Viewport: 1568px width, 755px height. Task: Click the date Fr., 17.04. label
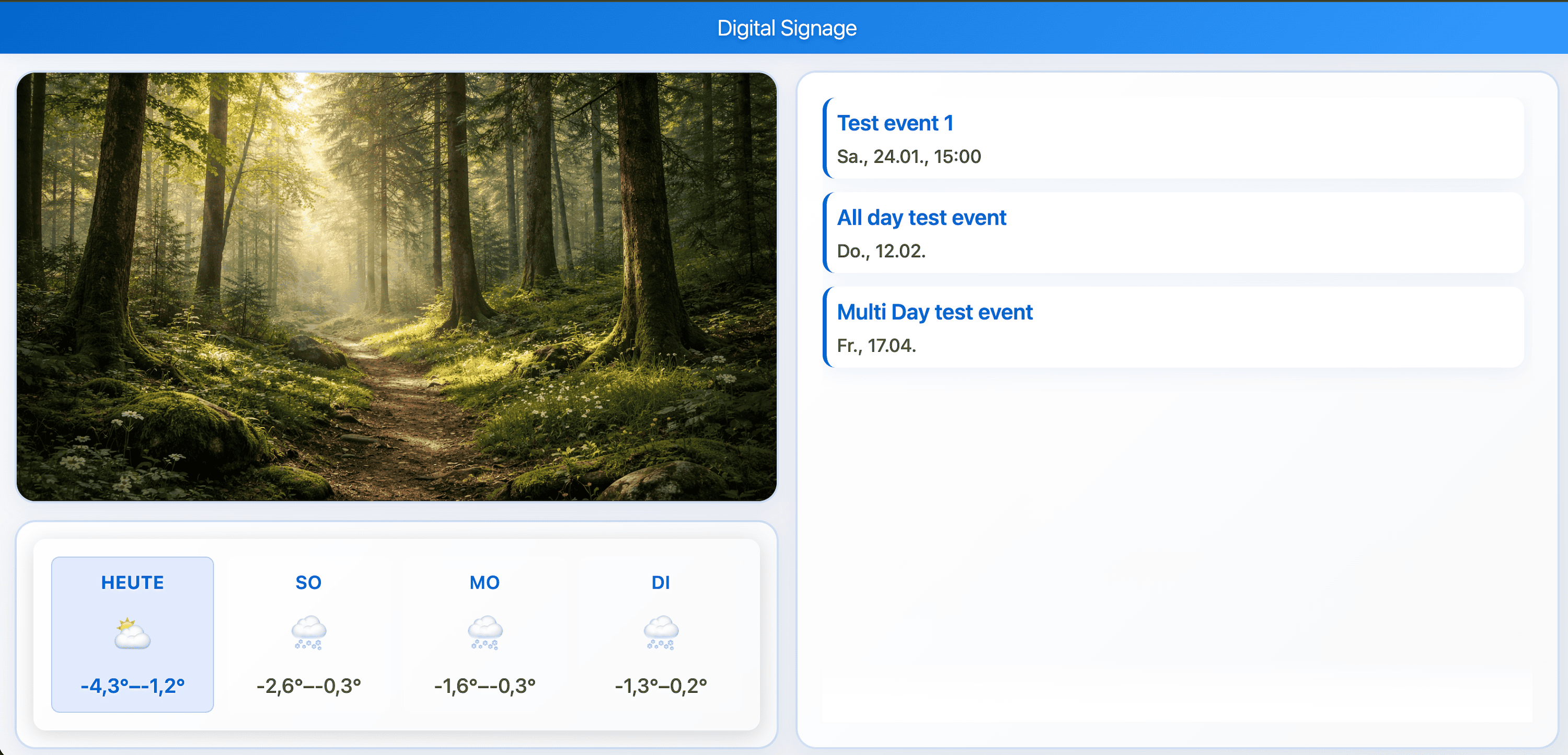(x=877, y=346)
